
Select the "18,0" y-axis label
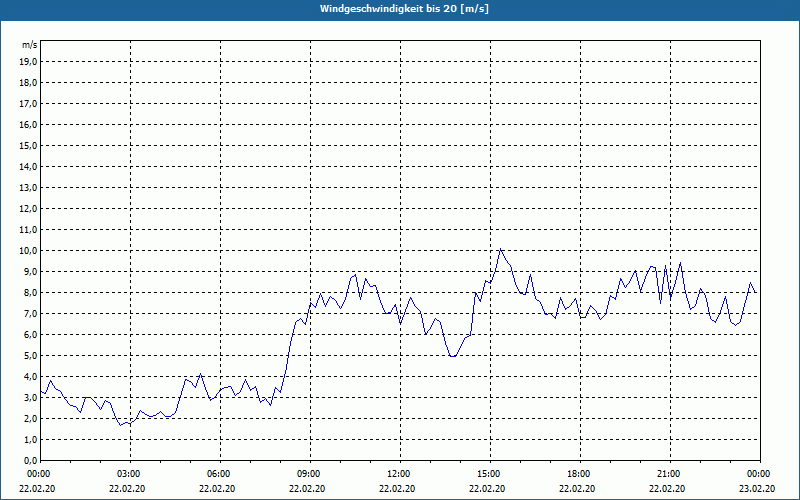coord(28,83)
